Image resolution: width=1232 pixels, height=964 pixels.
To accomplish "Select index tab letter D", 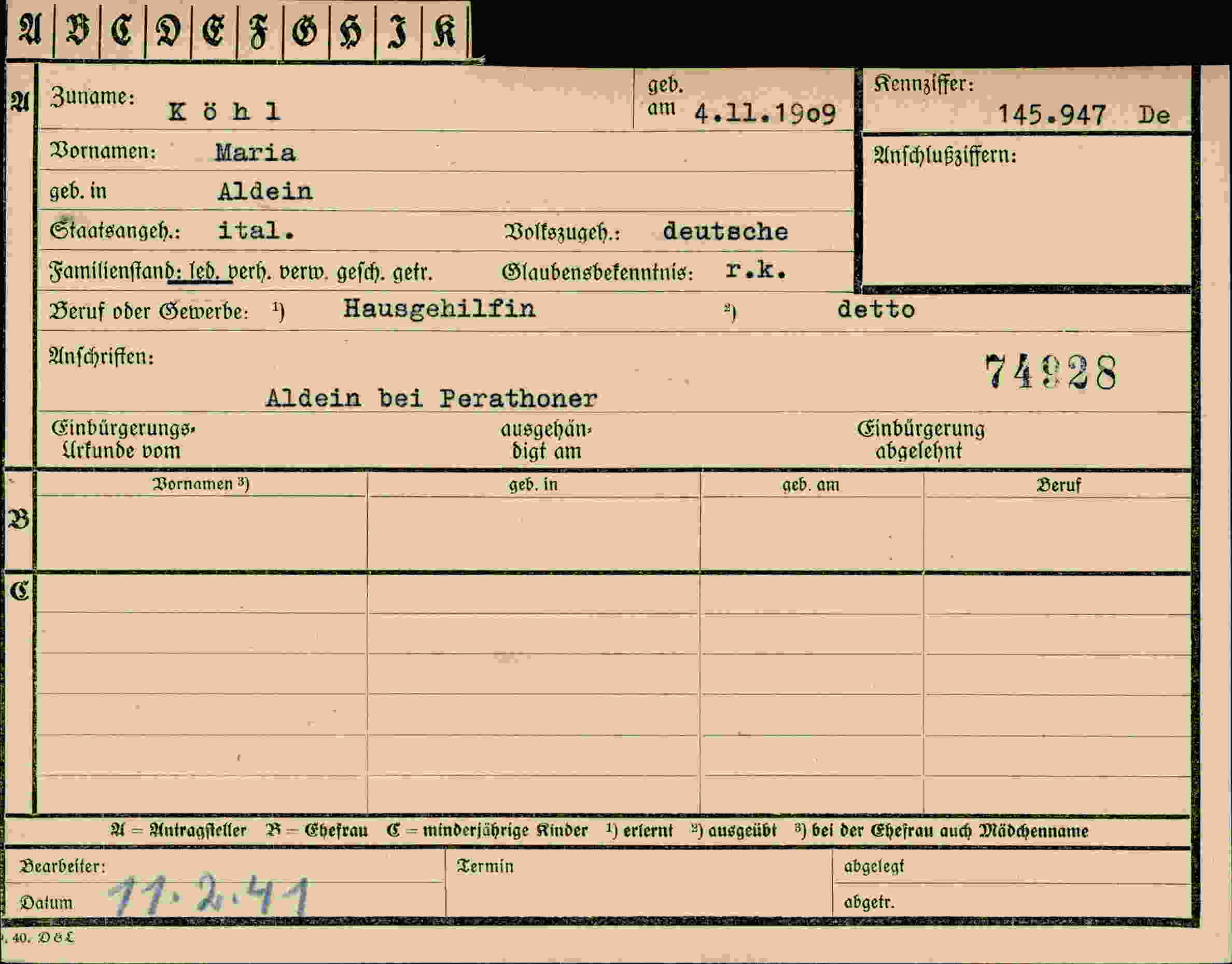I will (x=168, y=30).
